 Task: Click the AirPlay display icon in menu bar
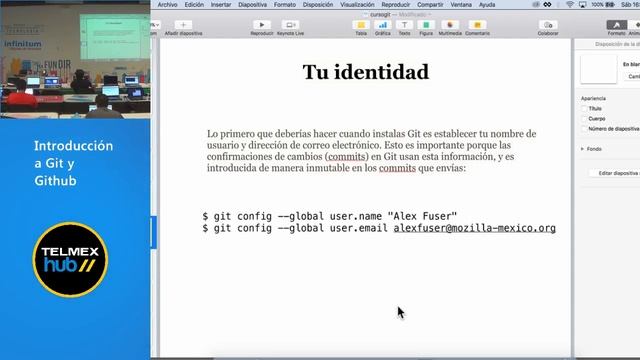(x=582, y=4)
